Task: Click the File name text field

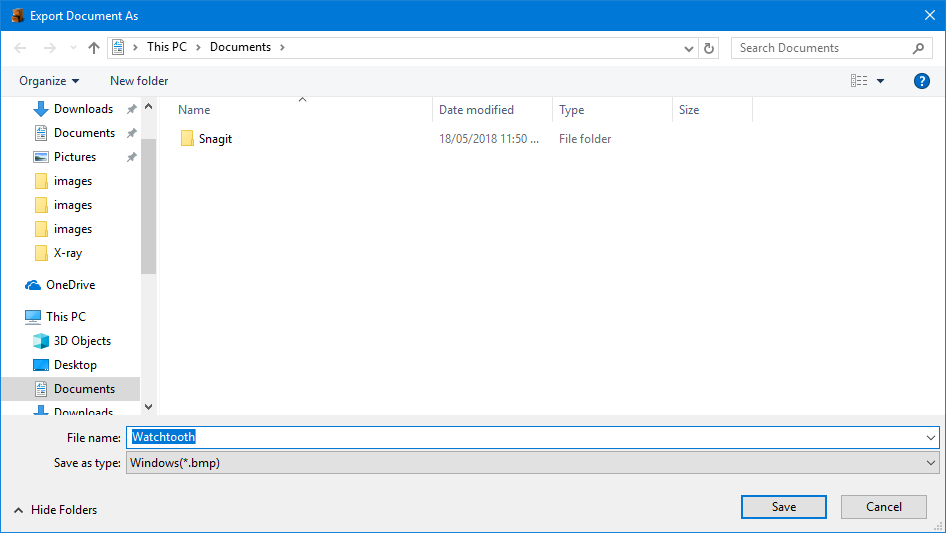Action: 525,437
